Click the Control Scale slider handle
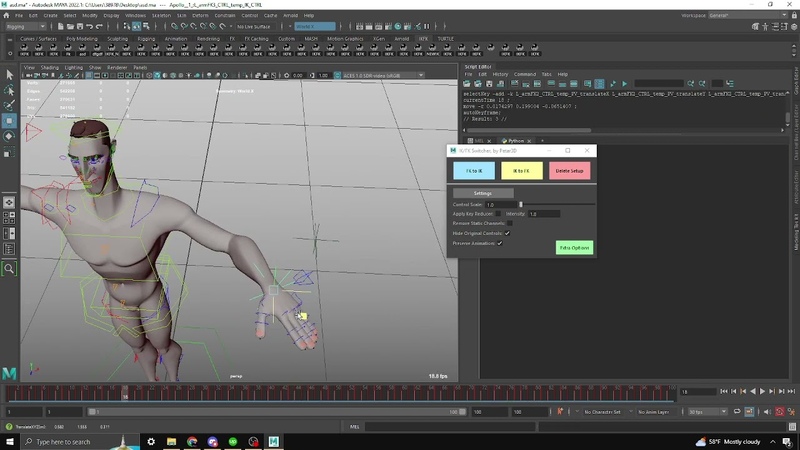The image size is (800, 450). point(520,205)
